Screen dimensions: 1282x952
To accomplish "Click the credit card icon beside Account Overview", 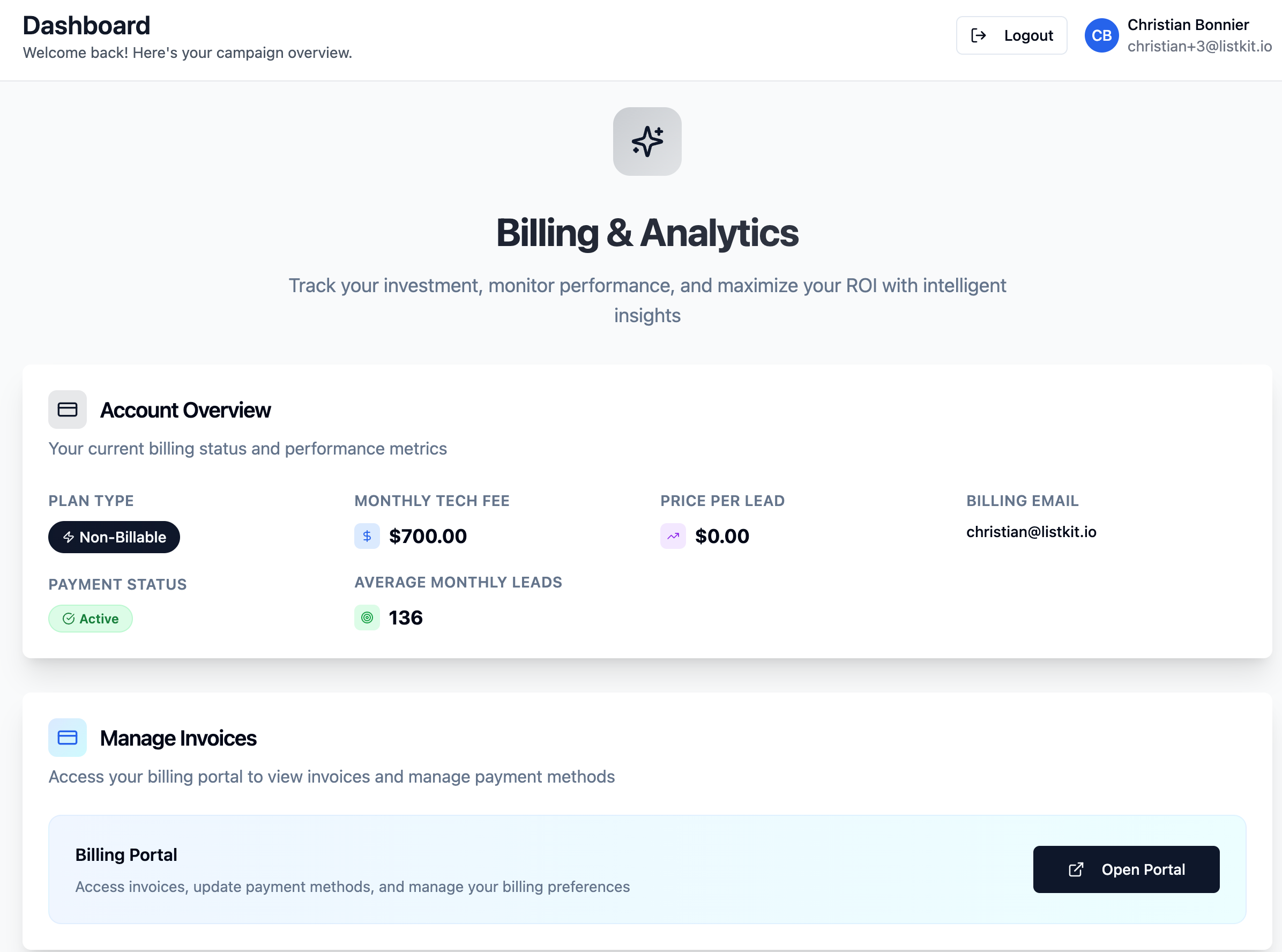I will click(68, 410).
